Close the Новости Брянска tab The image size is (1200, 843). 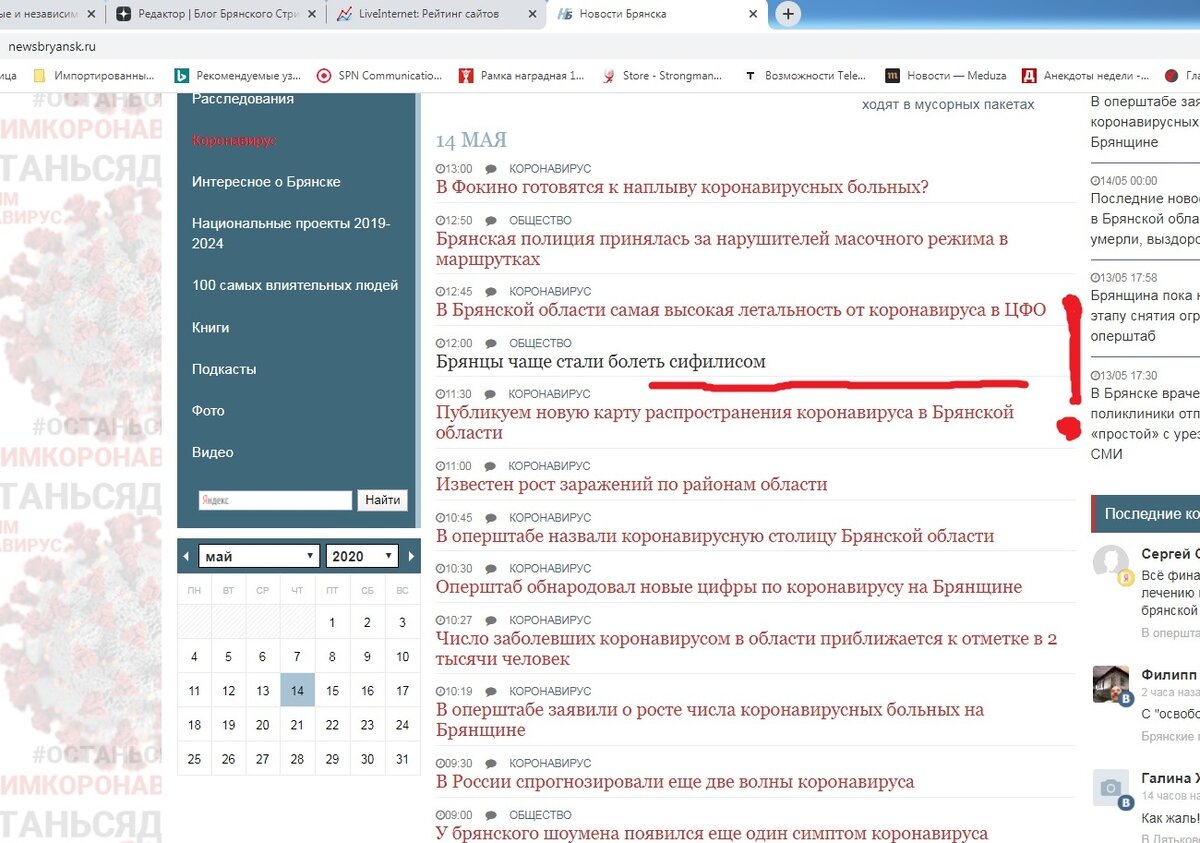[x=751, y=14]
